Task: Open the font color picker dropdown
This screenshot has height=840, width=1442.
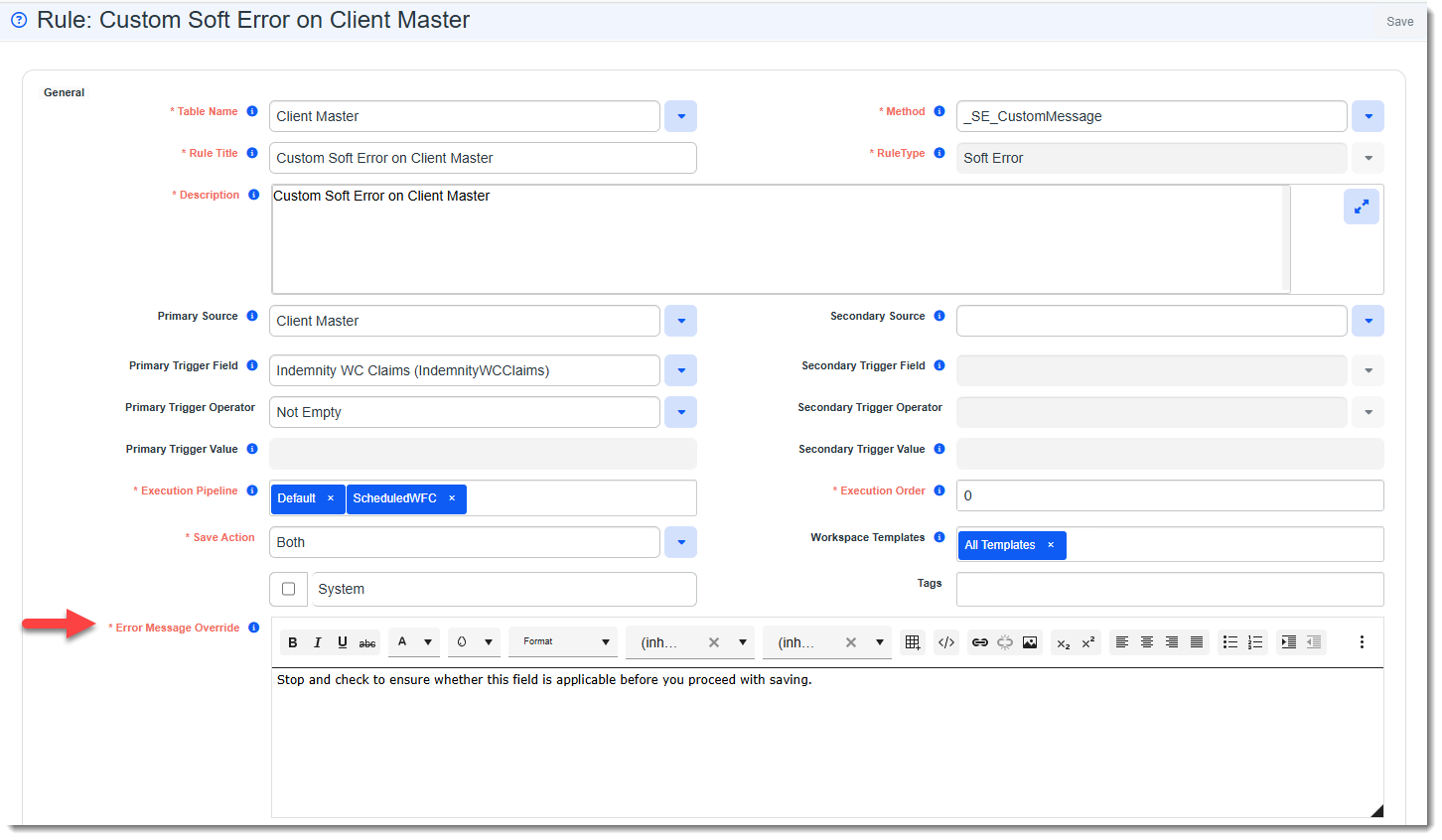Action: [x=428, y=642]
